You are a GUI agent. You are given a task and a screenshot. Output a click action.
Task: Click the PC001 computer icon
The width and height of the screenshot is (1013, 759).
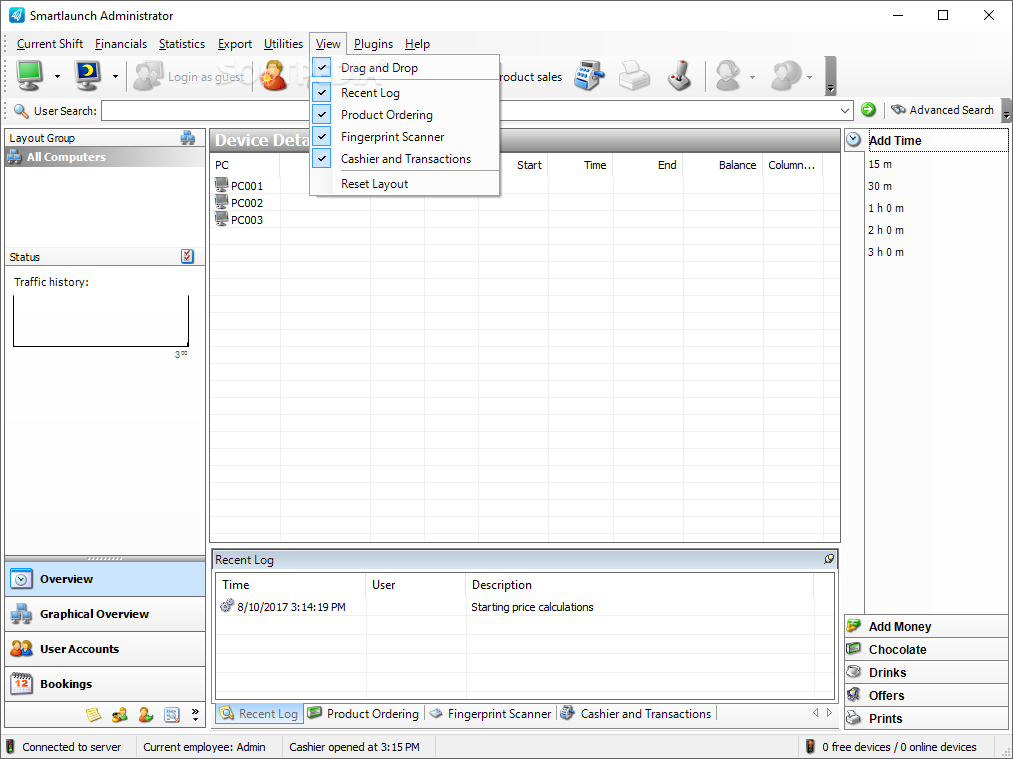pos(222,185)
